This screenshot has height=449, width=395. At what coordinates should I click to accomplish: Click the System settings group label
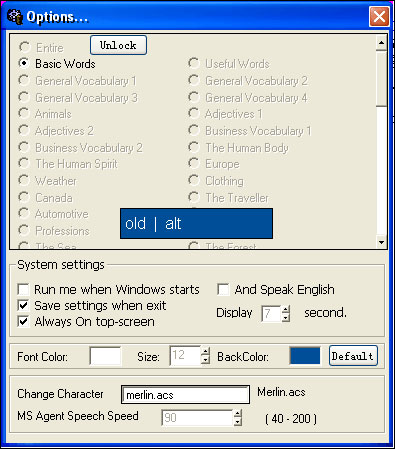tap(61, 265)
